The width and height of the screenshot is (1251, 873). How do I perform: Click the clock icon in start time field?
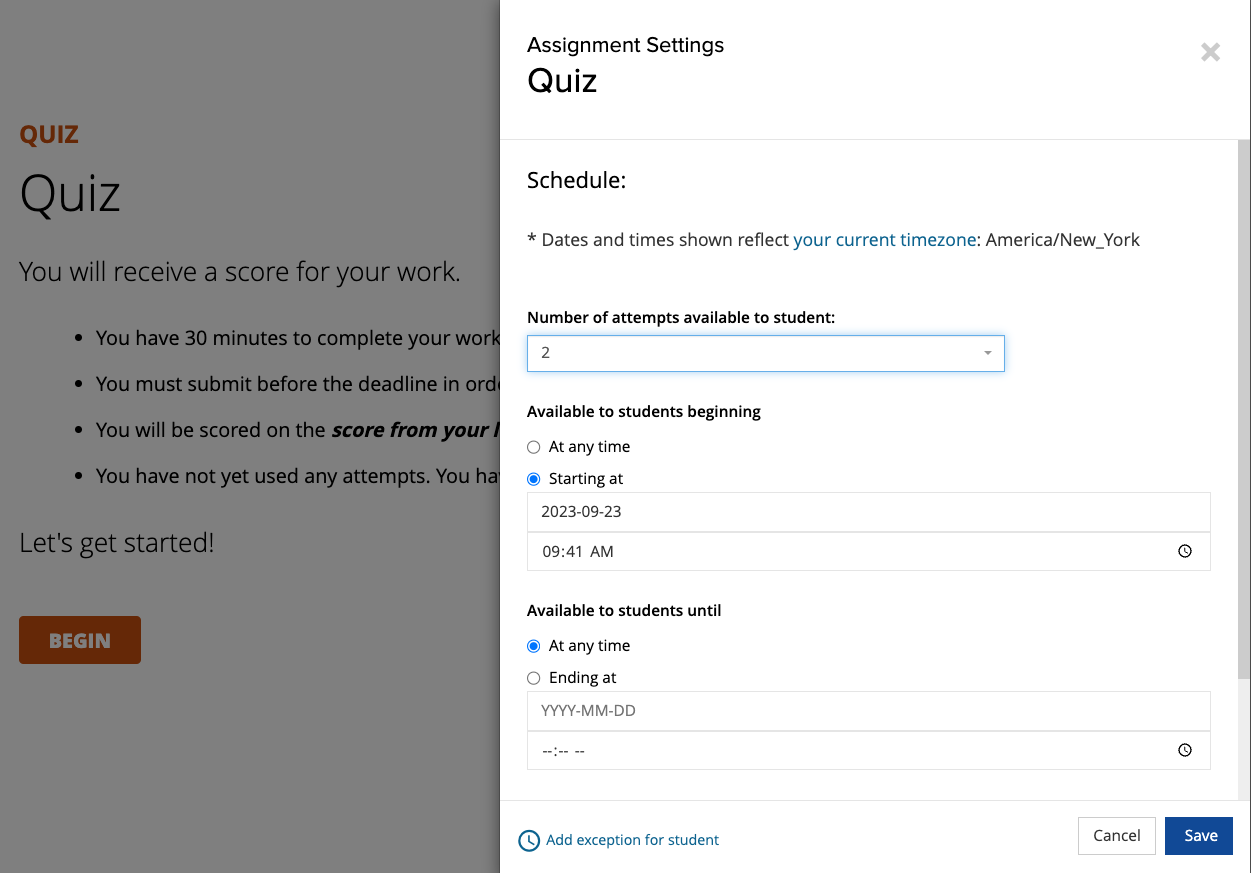pyautogui.click(x=1185, y=551)
